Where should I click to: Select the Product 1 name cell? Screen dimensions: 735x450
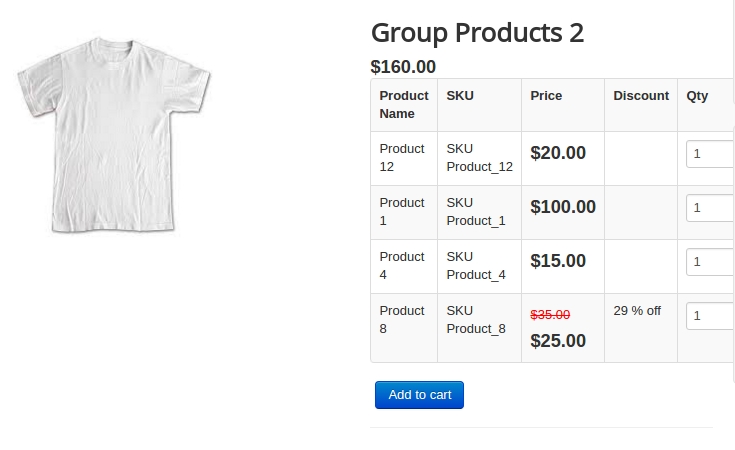404,212
